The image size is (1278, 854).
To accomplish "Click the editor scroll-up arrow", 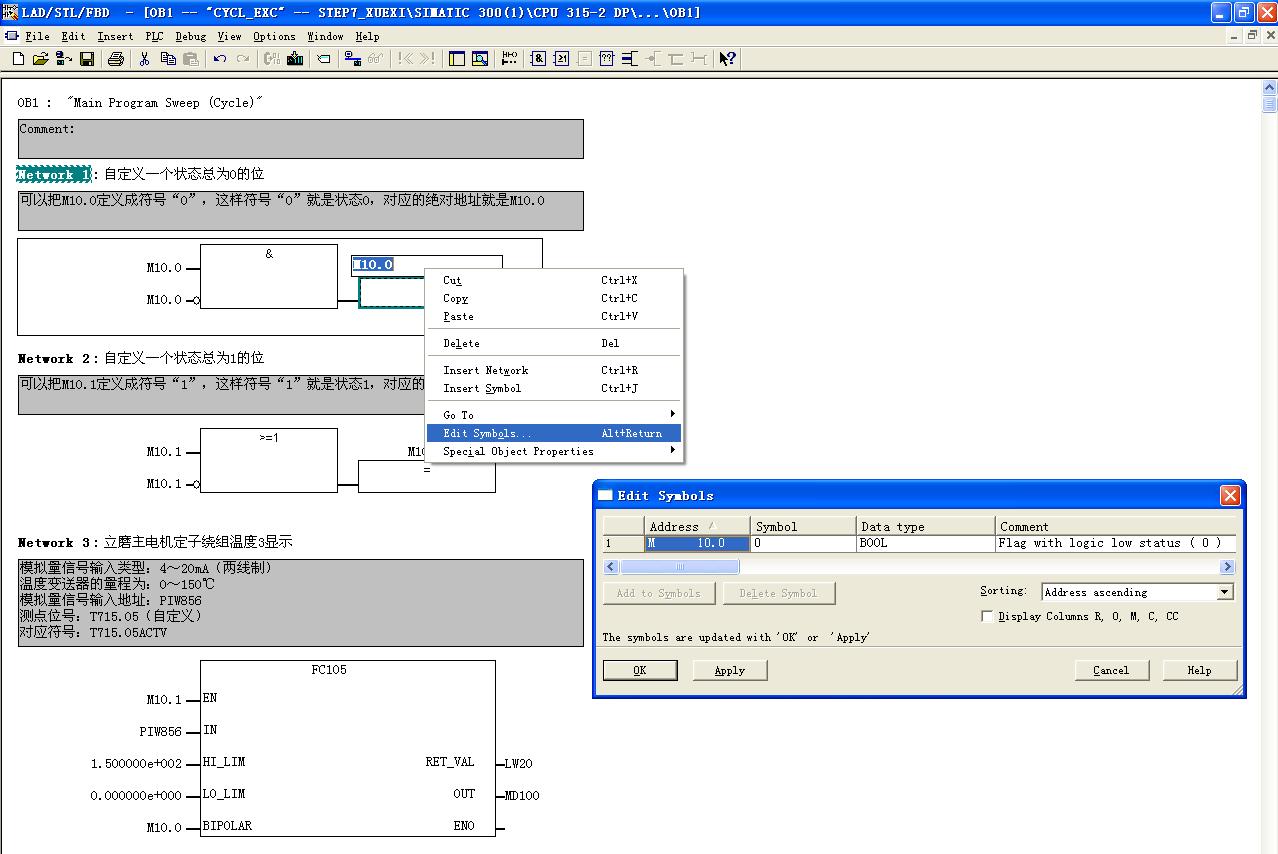I will coord(1270,88).
